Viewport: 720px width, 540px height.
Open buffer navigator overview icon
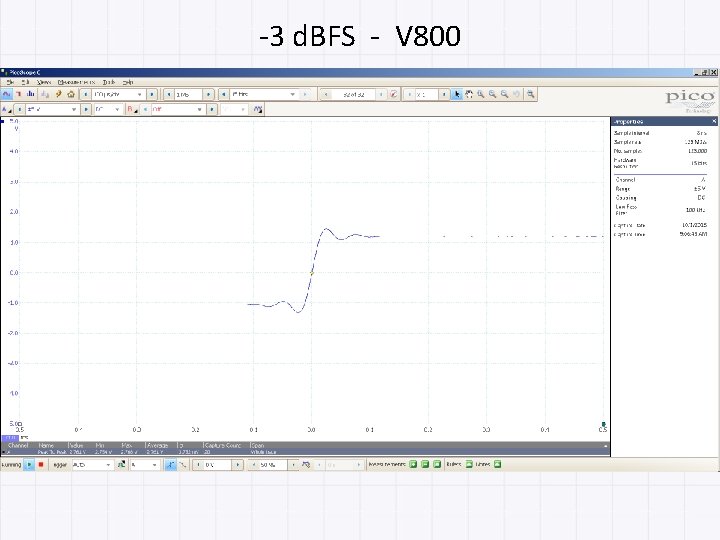click(x=394, y=94)
